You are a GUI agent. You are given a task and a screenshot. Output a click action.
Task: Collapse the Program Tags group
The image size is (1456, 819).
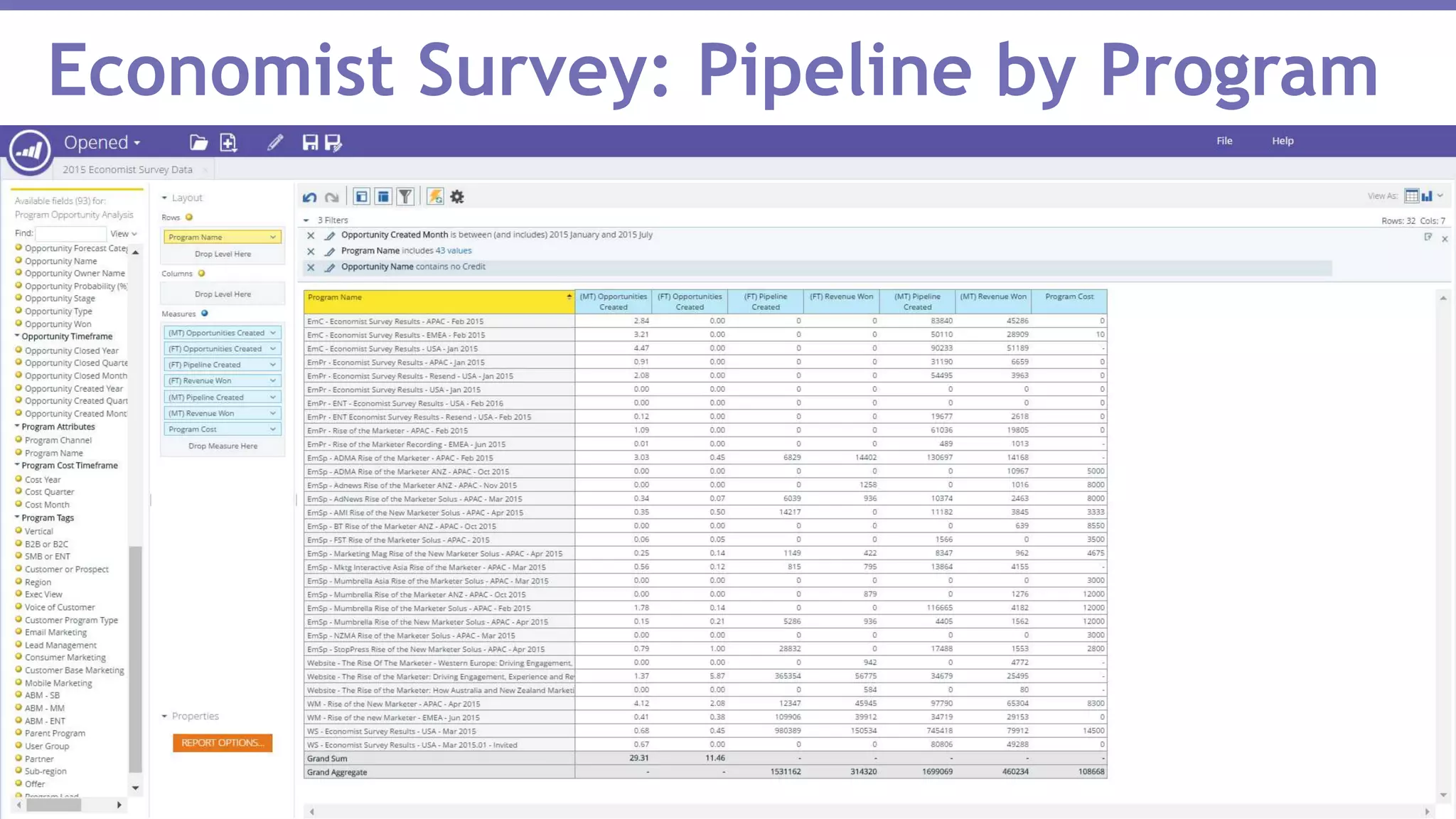17,517
